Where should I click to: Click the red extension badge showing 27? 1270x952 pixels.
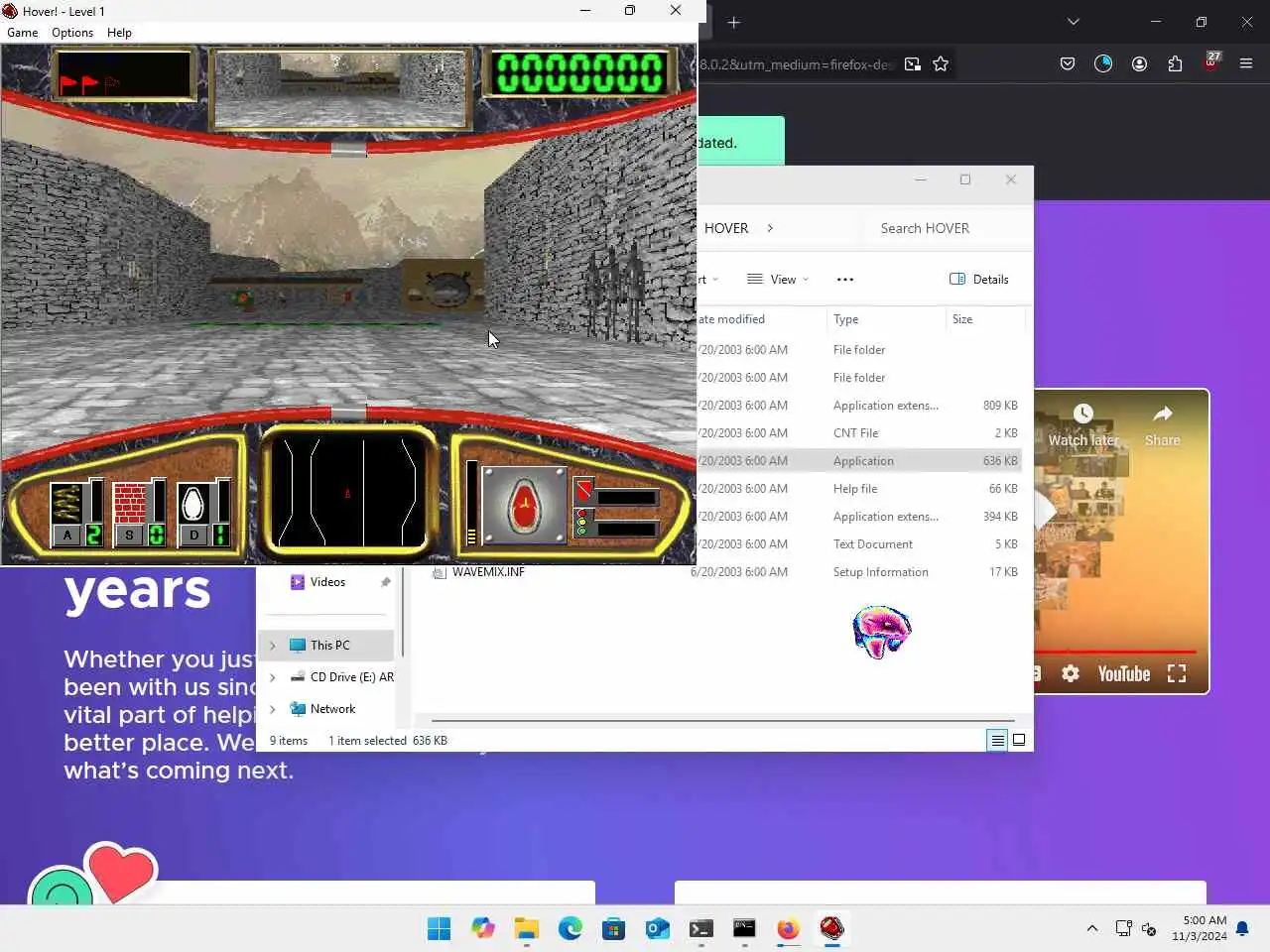pos(1211,60)
